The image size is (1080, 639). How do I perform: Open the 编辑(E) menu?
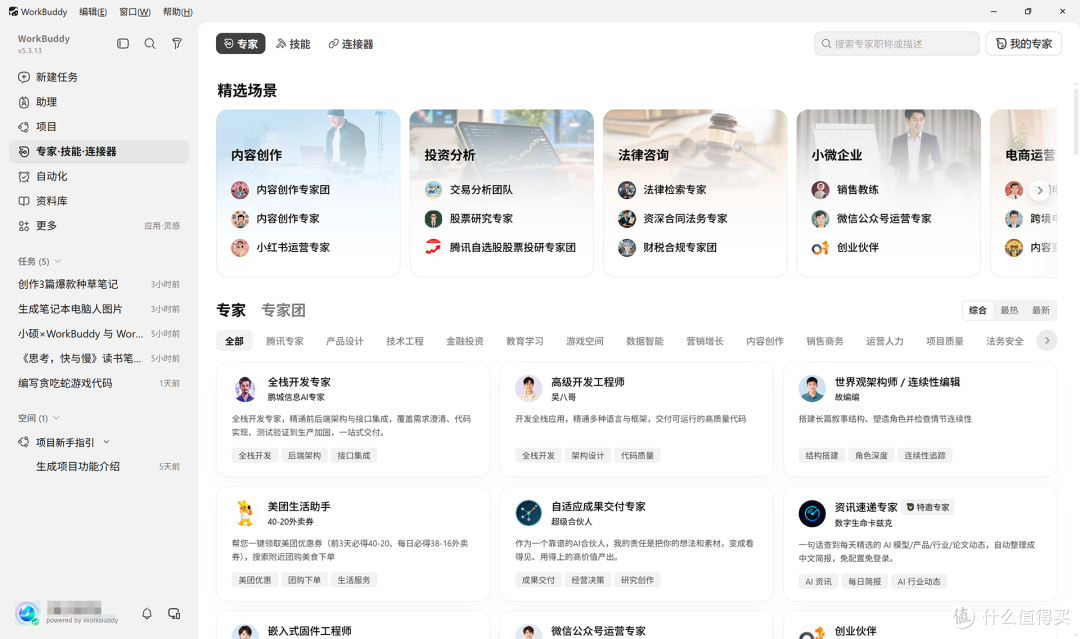click(93, 12)
